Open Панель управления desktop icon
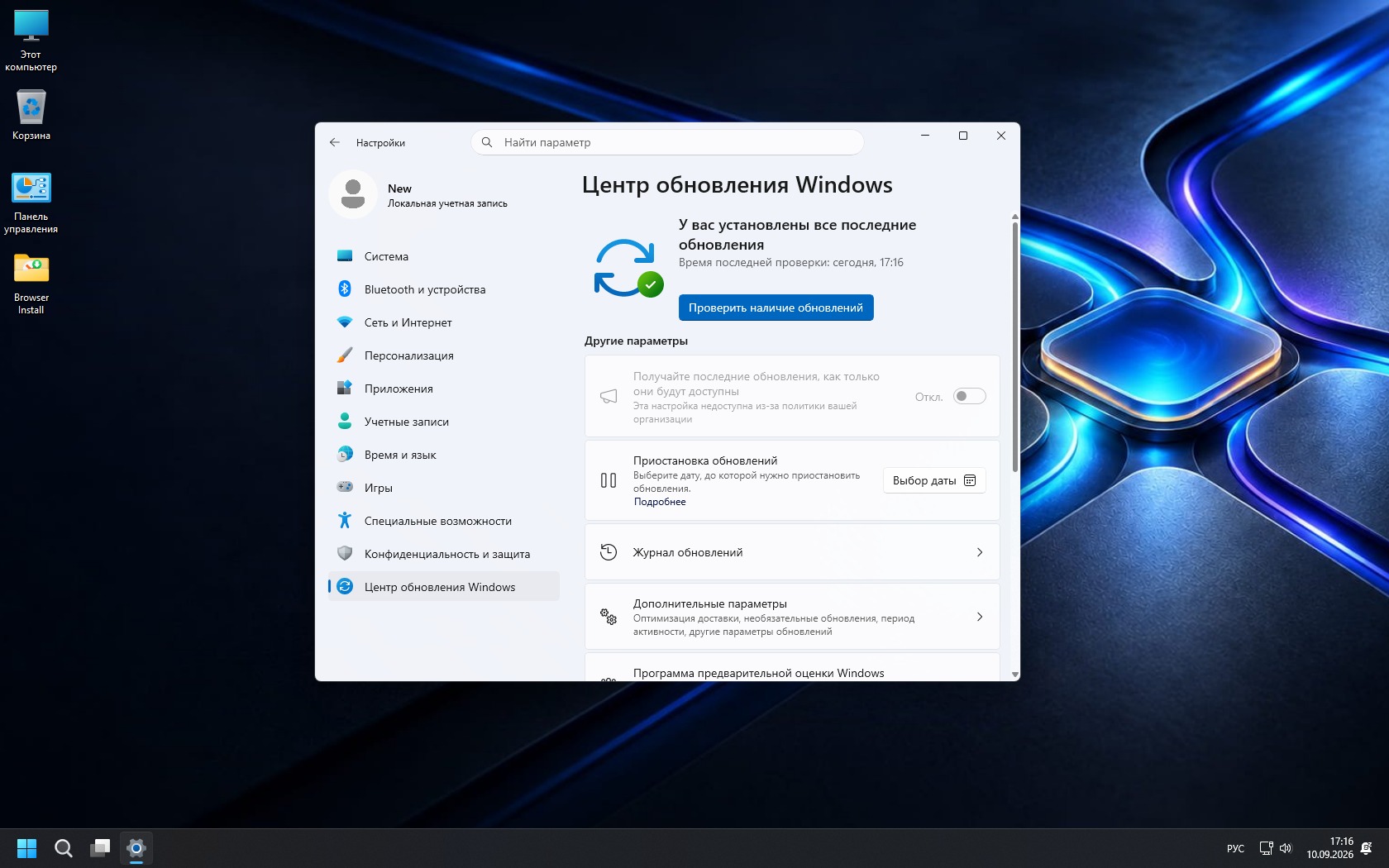Screen dimensions: 1389x868 31,203
